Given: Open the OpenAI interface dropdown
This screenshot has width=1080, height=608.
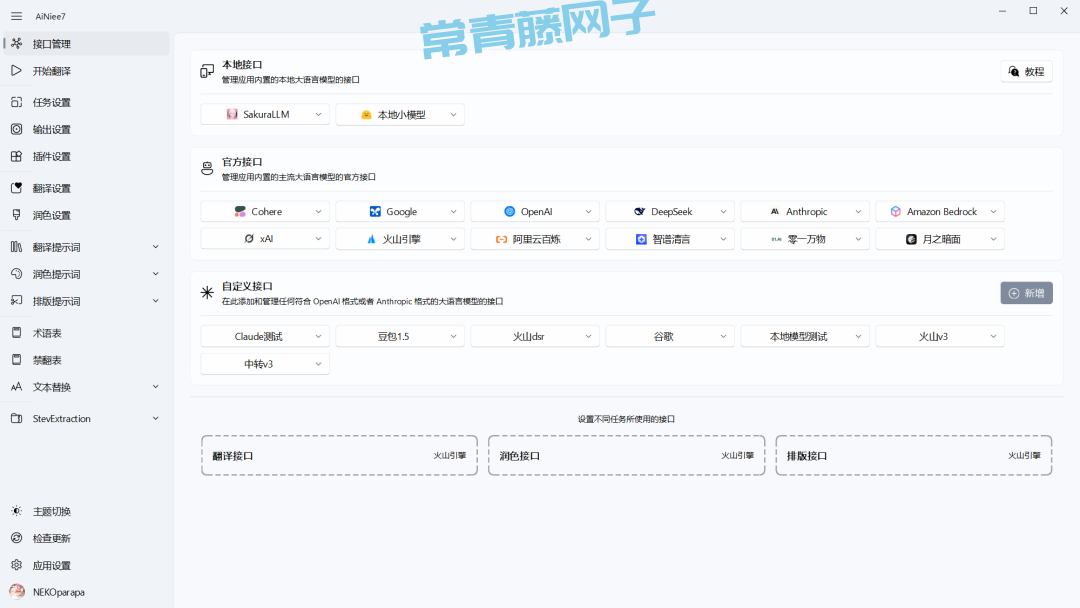Looking at the screenshot, I should point(535,211).
